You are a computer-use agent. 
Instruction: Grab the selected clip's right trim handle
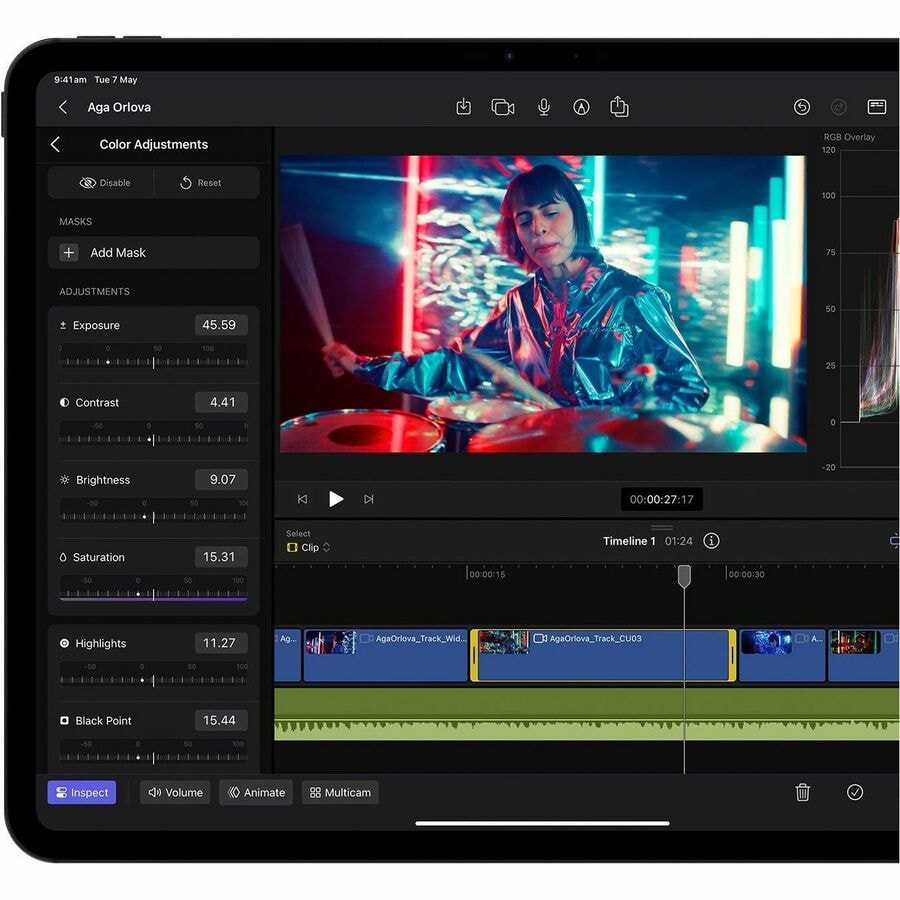732,655
